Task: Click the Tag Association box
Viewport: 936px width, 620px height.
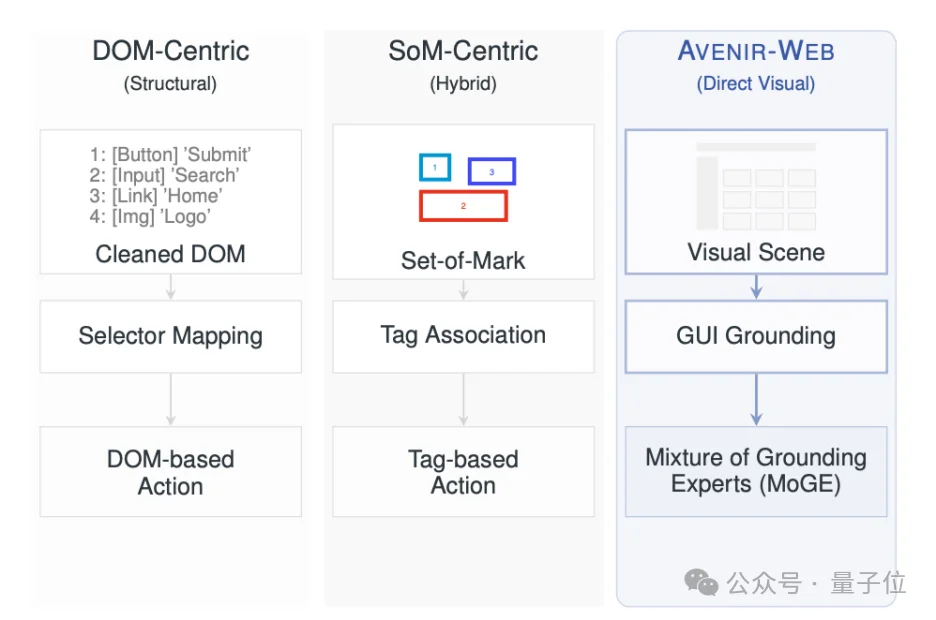Action: coord(463,336)
